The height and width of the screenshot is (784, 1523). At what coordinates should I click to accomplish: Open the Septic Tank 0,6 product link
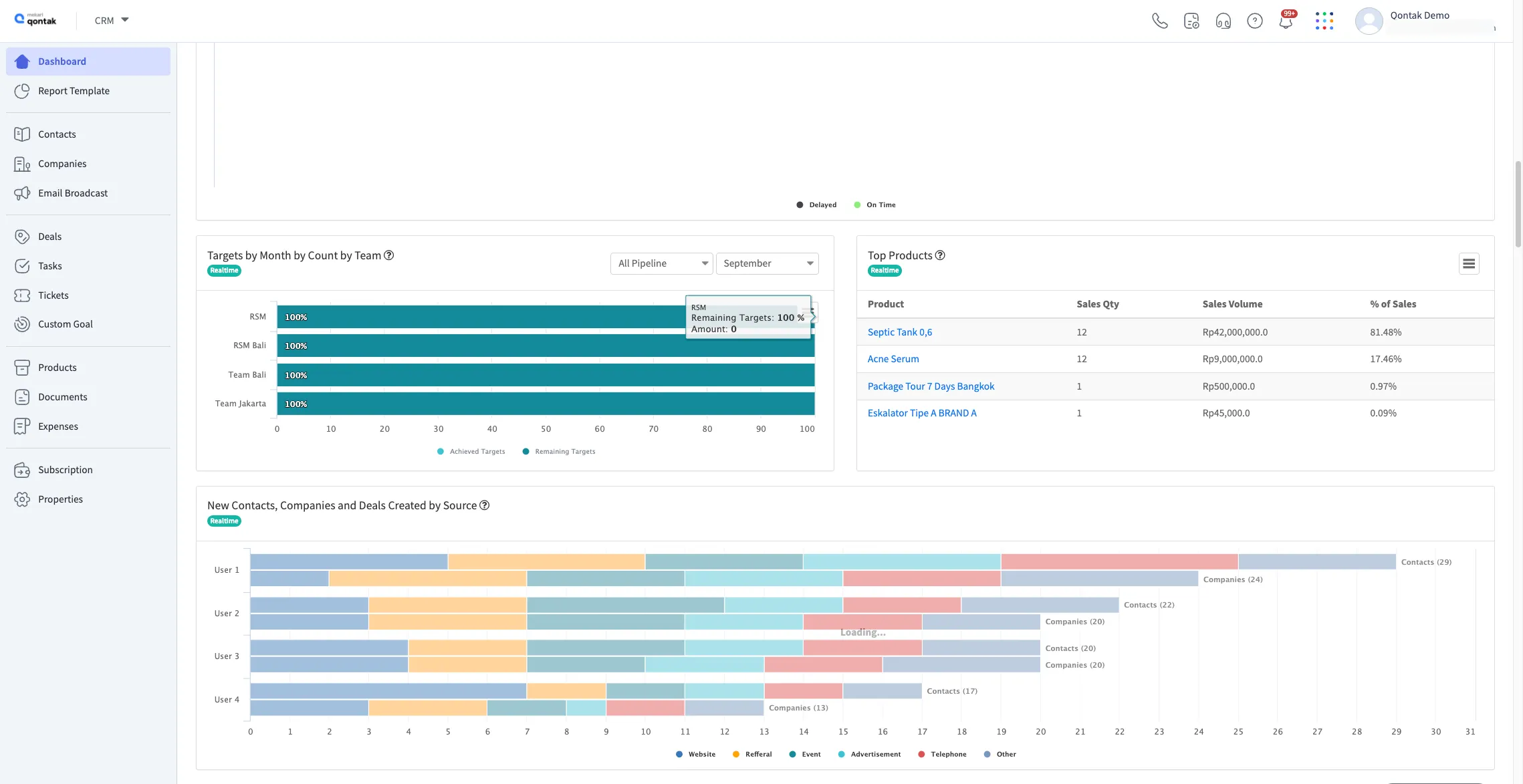(899, 332)
